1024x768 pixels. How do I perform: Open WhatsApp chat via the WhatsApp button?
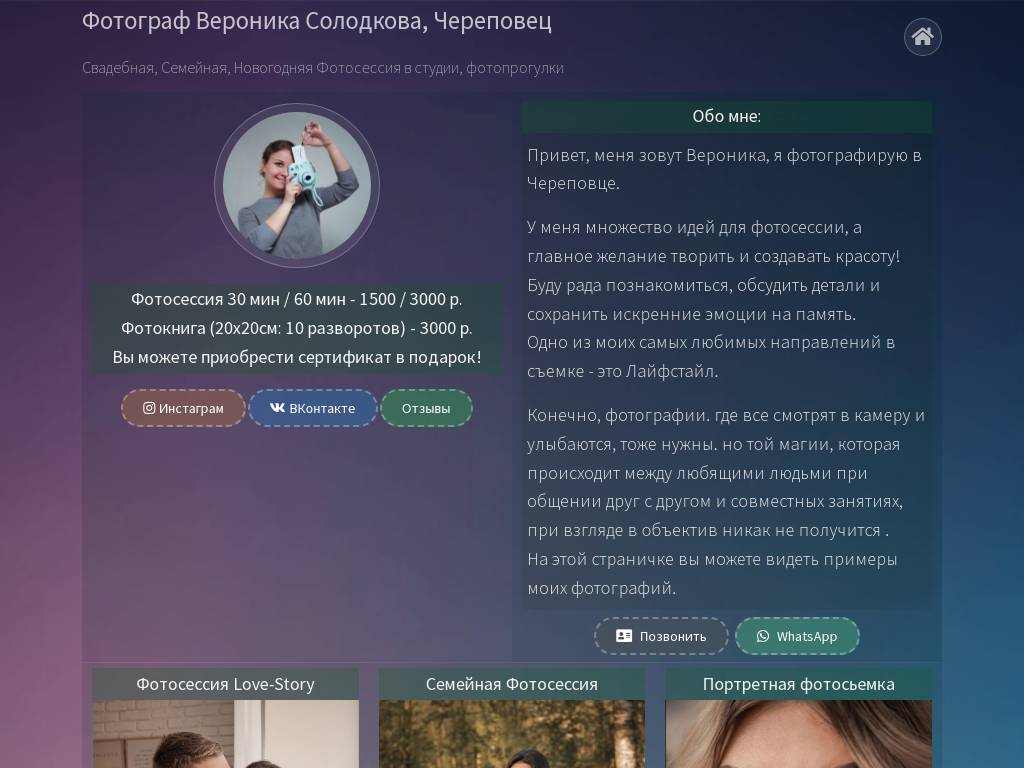(797, 636)
